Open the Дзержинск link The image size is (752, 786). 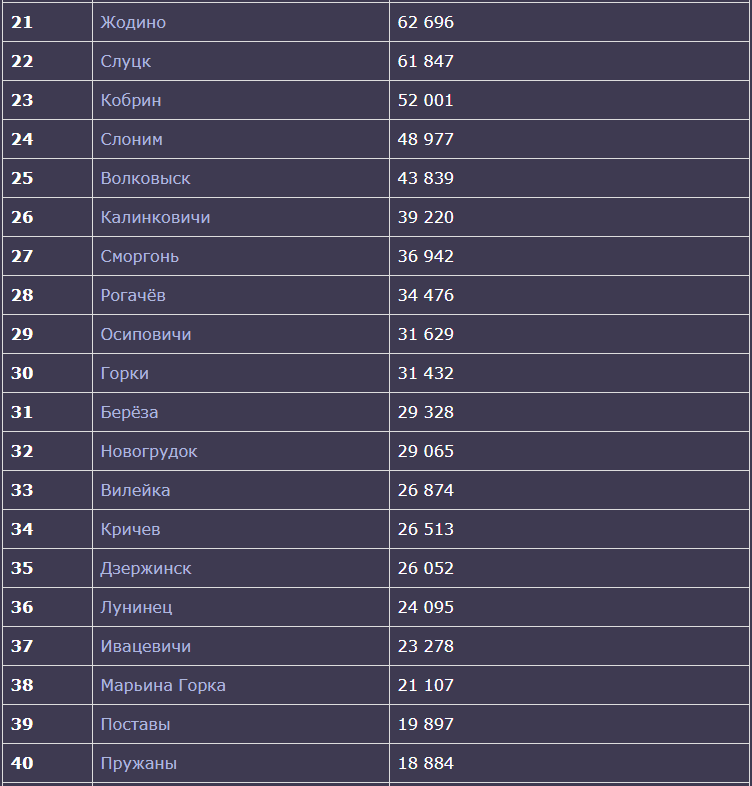(145, 568)
